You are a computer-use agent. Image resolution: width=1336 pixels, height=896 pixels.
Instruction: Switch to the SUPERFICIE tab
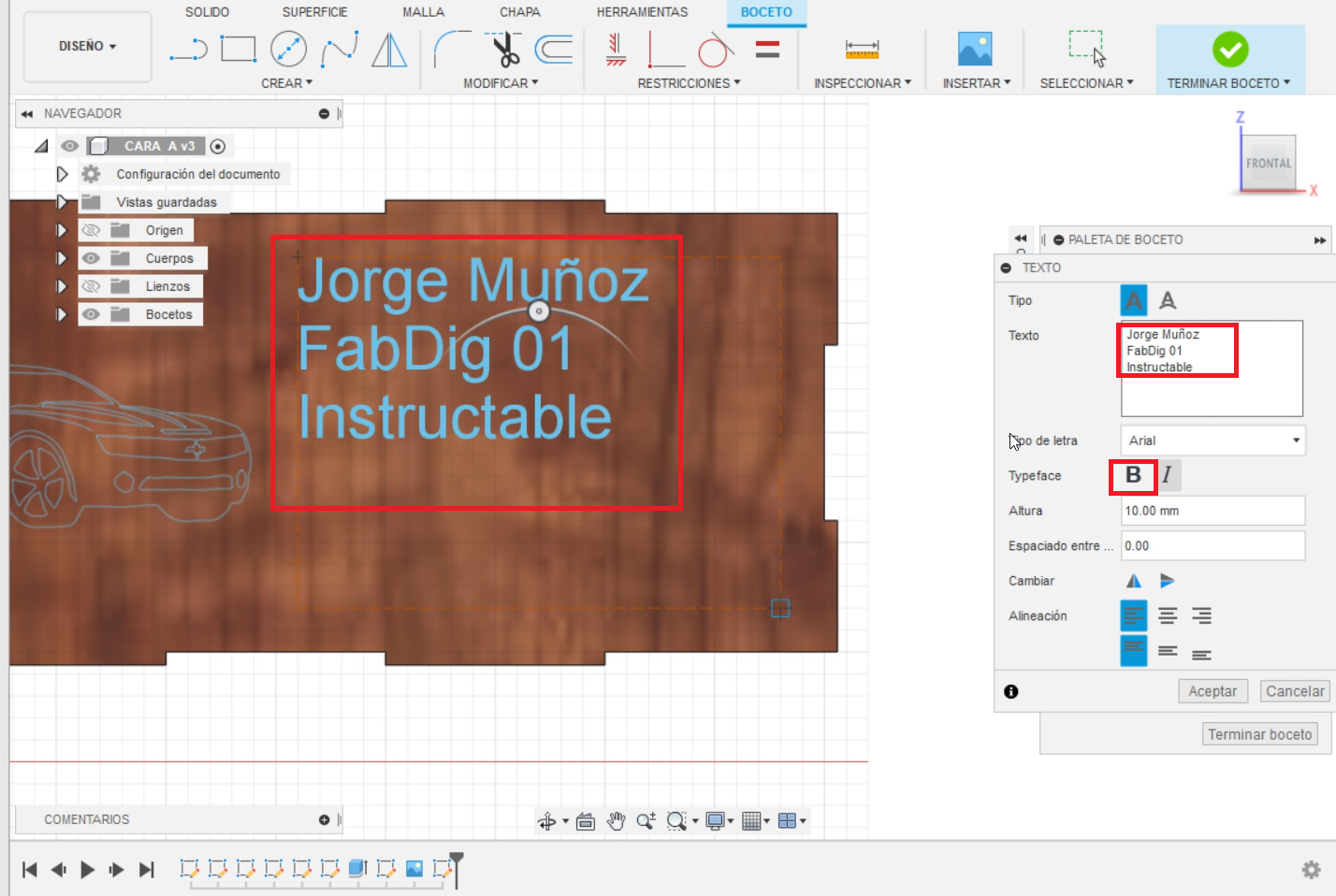pyautogui.click(x=314, y=12)
